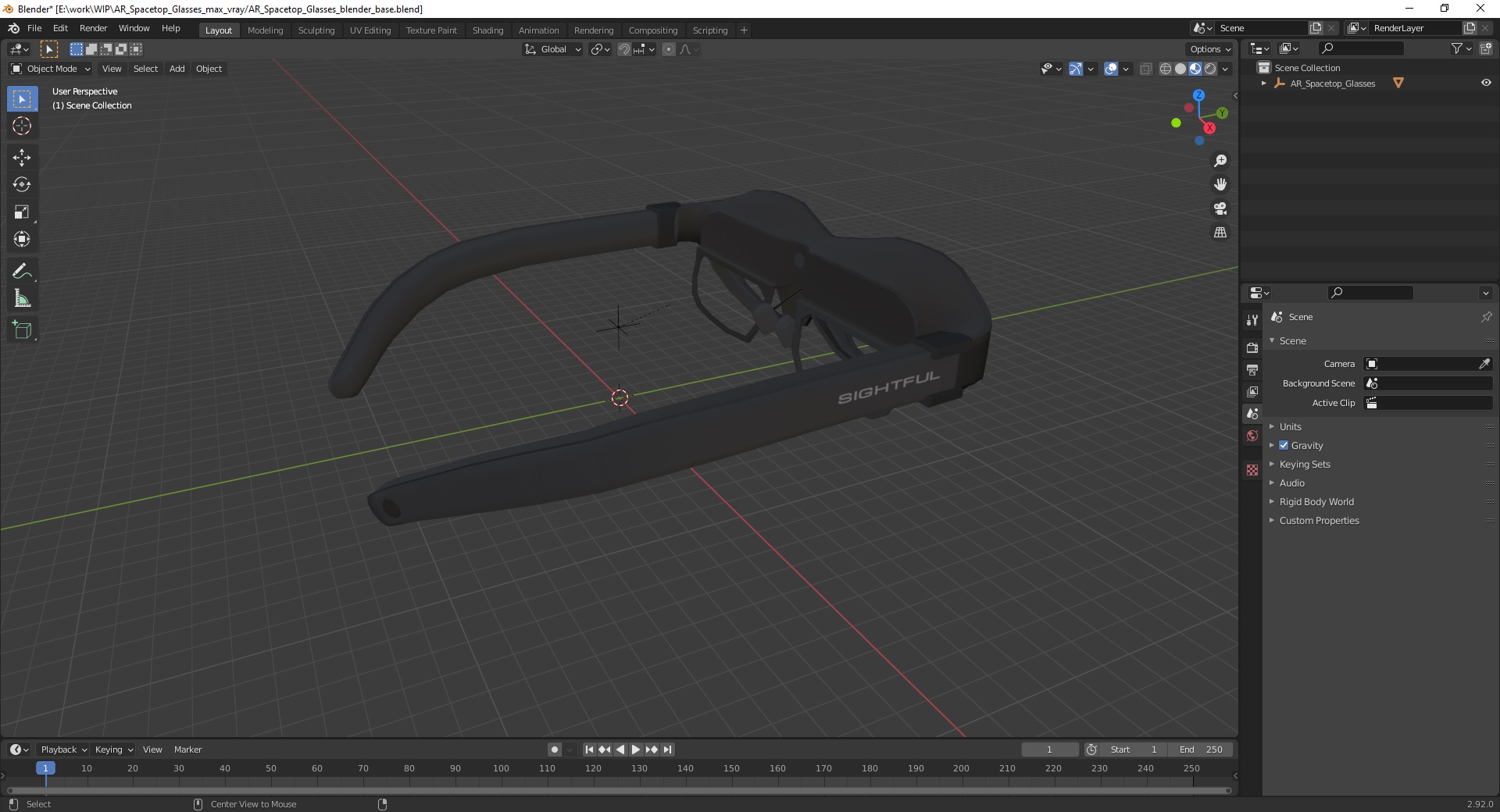Image resolution: width=1500 pixels, height=812 pixels.
Task: Activate the Cursor tool
Action: coord(22,126)
